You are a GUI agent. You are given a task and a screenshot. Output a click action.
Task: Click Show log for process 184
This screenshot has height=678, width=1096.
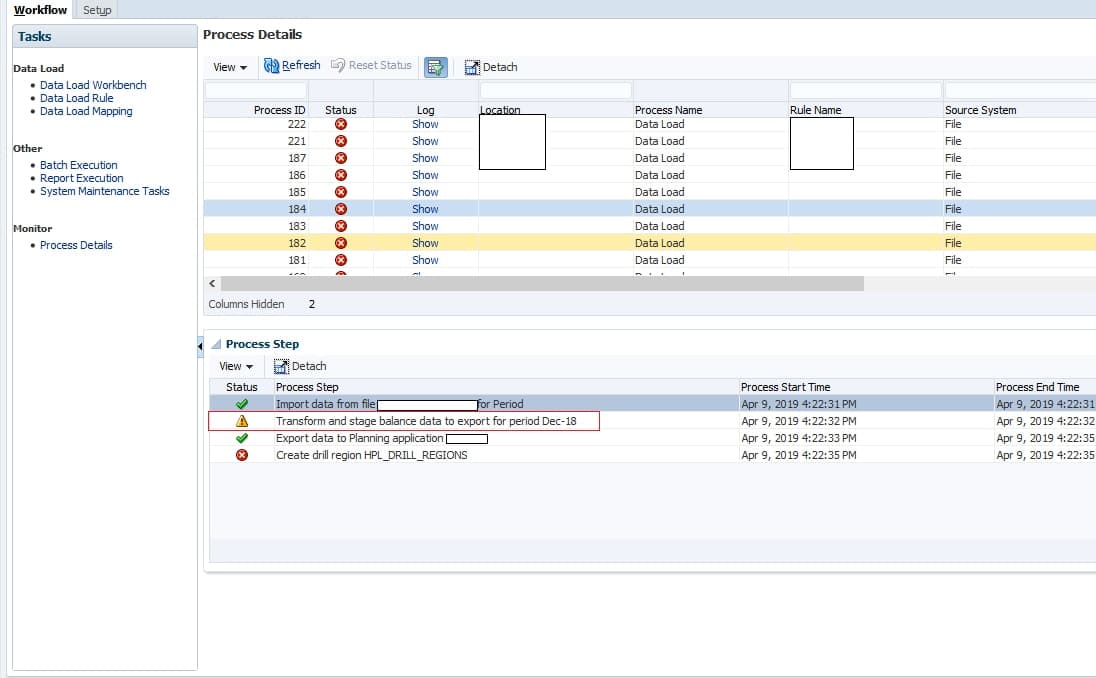coord(424,208)
